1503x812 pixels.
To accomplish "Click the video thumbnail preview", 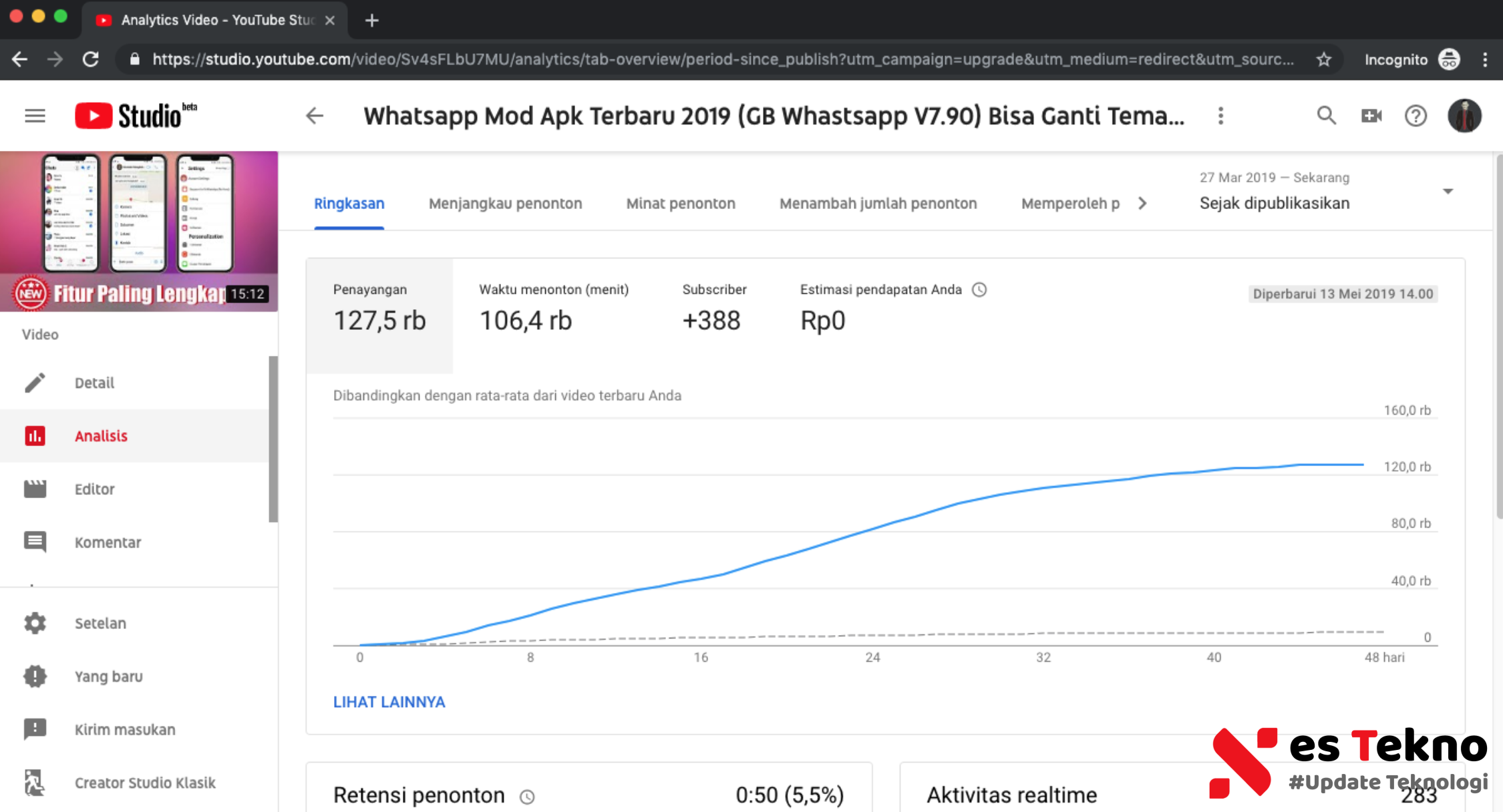I will pyautogui.click(x=139, y=230).
